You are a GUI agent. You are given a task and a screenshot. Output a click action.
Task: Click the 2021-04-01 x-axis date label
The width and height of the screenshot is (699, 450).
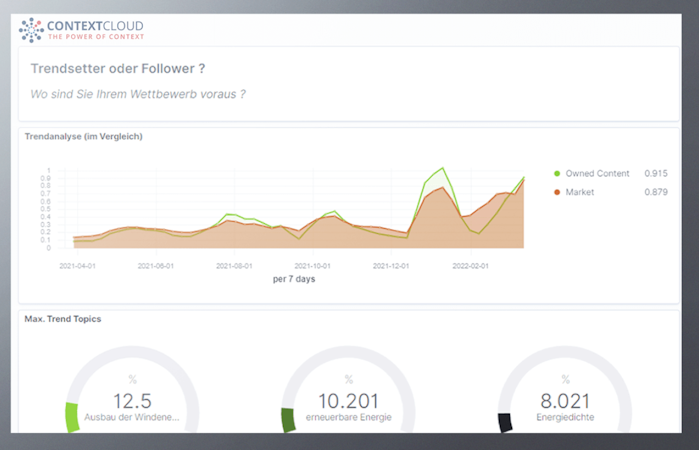click(78, 266)
